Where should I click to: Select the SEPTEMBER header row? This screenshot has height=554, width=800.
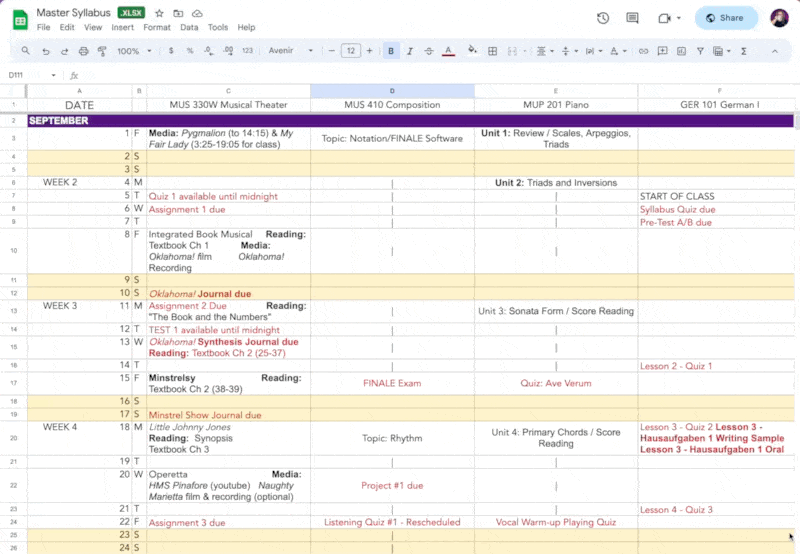coord(410,121)
